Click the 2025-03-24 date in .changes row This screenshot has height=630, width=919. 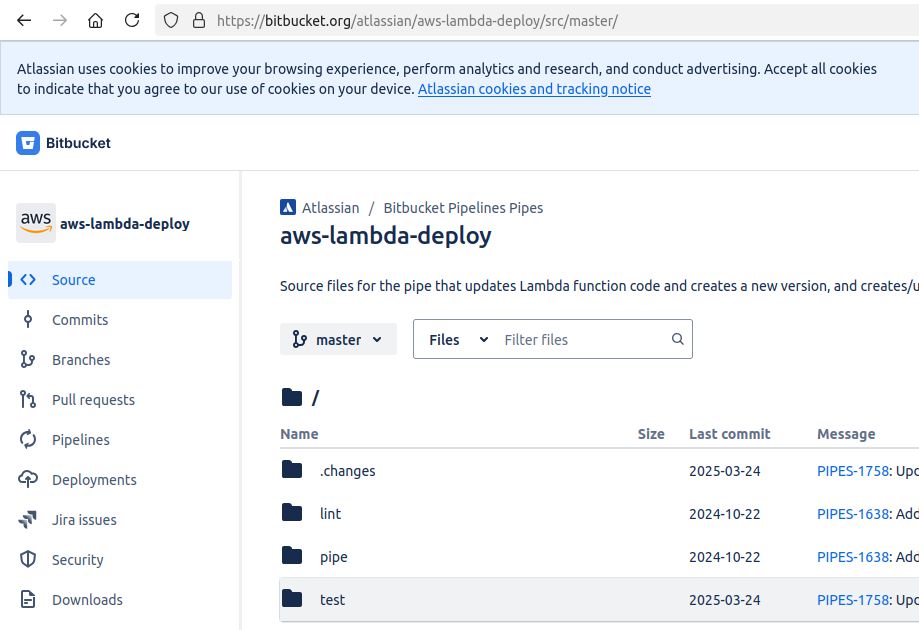point(724,471)
